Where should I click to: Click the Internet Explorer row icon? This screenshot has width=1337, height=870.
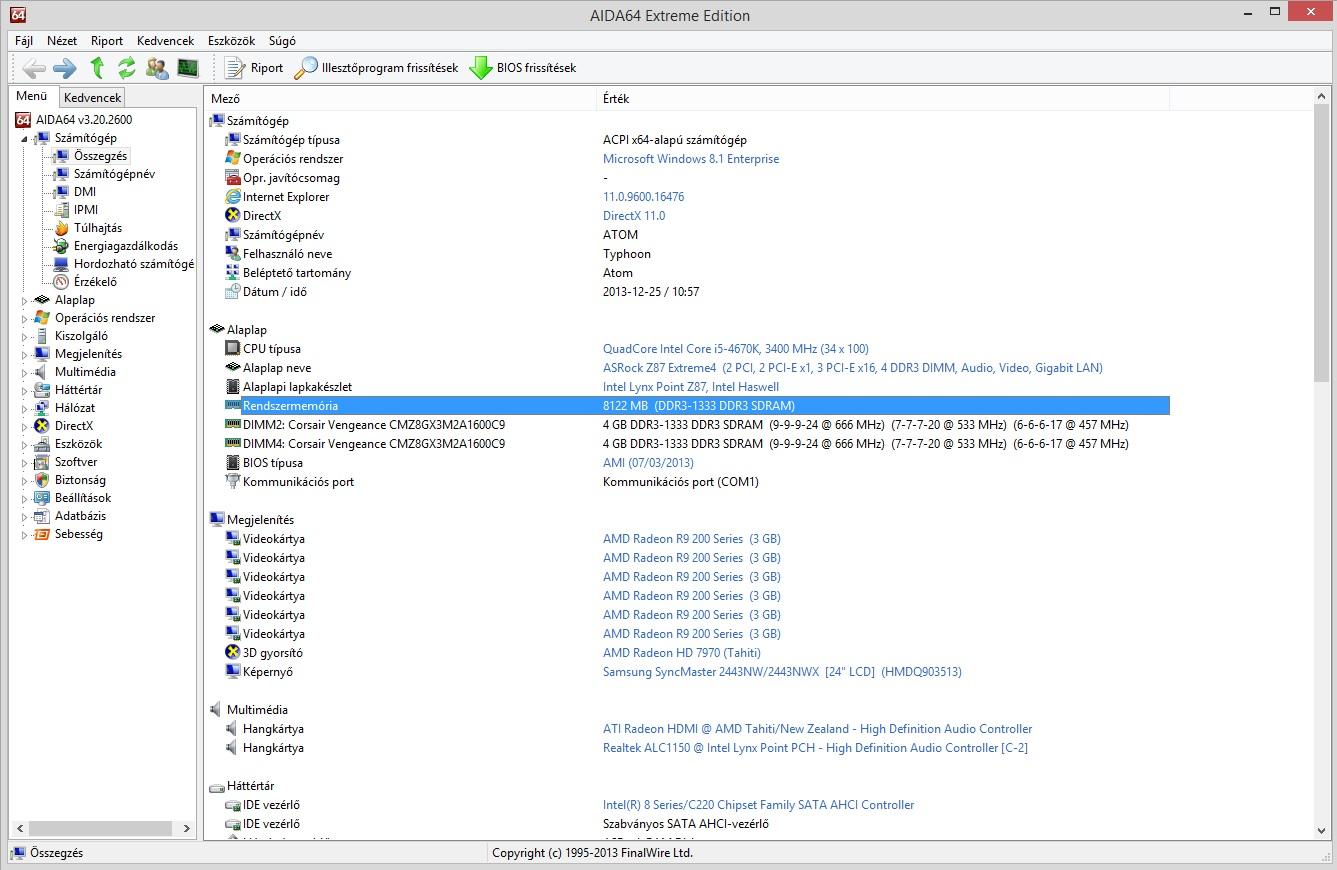pyautogui.click(x=233, y=197)
